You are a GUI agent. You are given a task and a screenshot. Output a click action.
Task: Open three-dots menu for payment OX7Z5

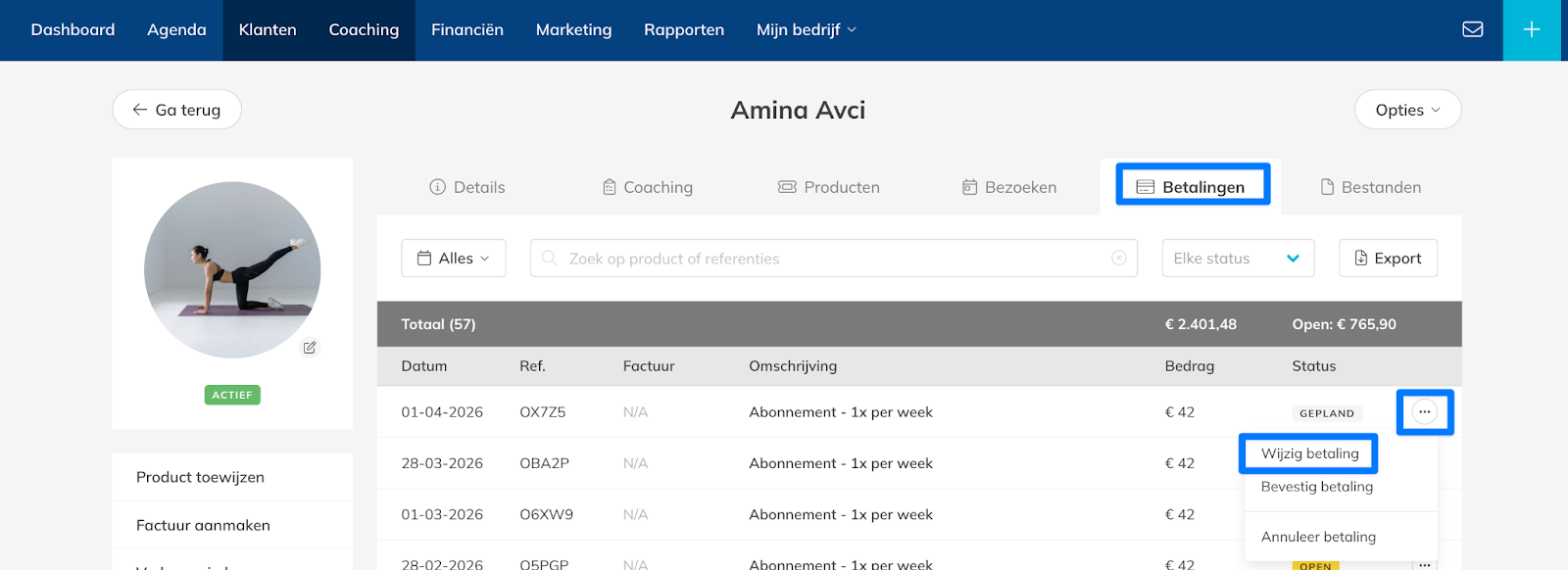(x=1424, y=412)
